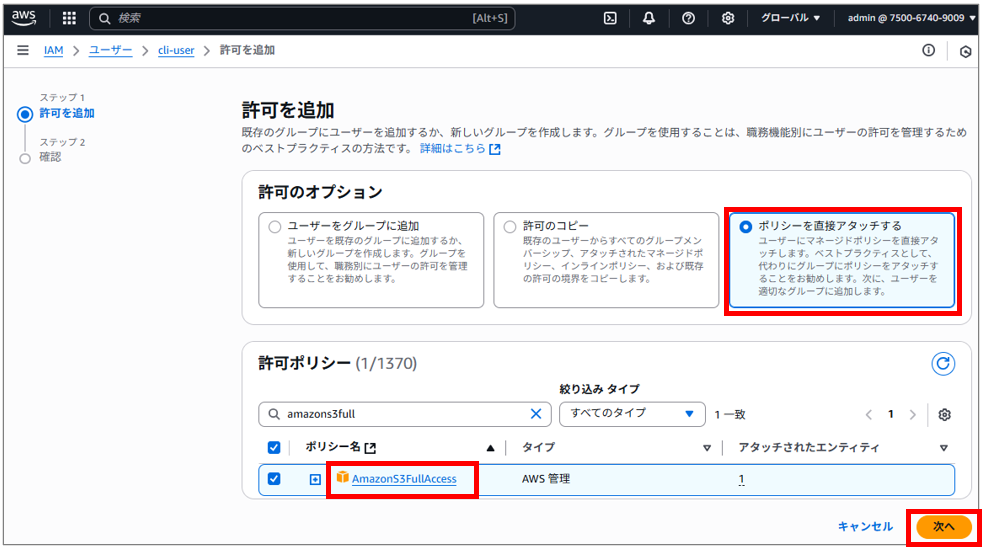Go to IAM breadcrumb
The width and height of the screenshot is (987, 552).
click(x=54, y=50)
